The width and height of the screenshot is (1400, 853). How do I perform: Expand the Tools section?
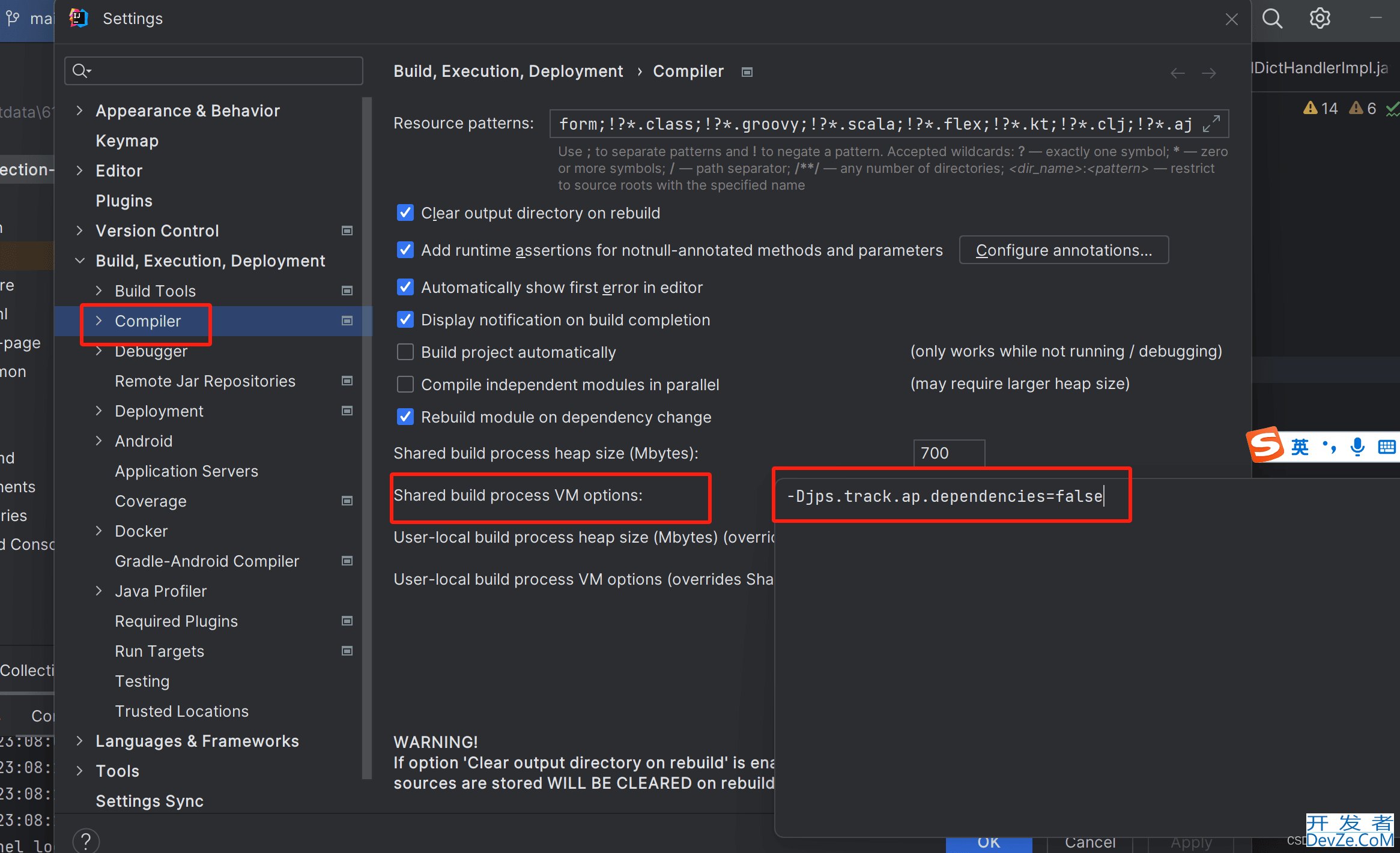(79, 771)
